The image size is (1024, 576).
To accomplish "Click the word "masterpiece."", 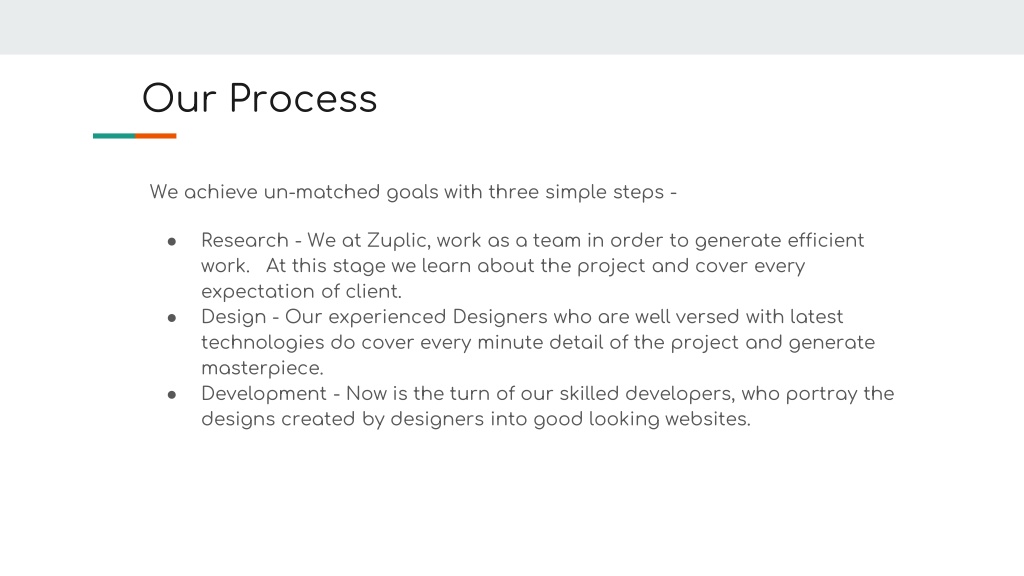I will click(263, 368).
